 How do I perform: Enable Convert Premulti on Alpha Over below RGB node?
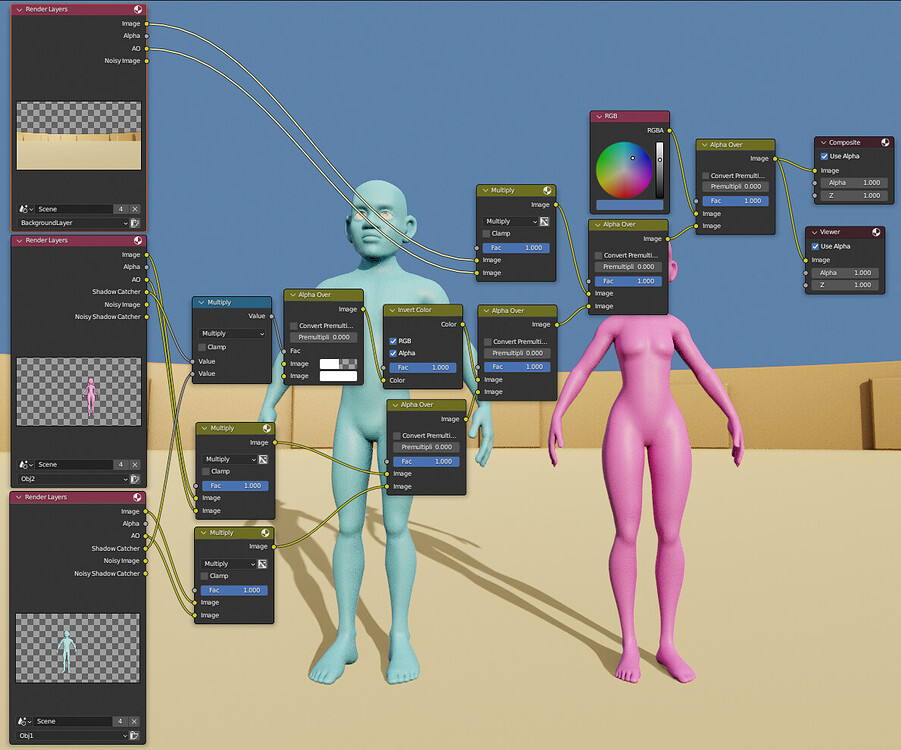tap(598, 255)
